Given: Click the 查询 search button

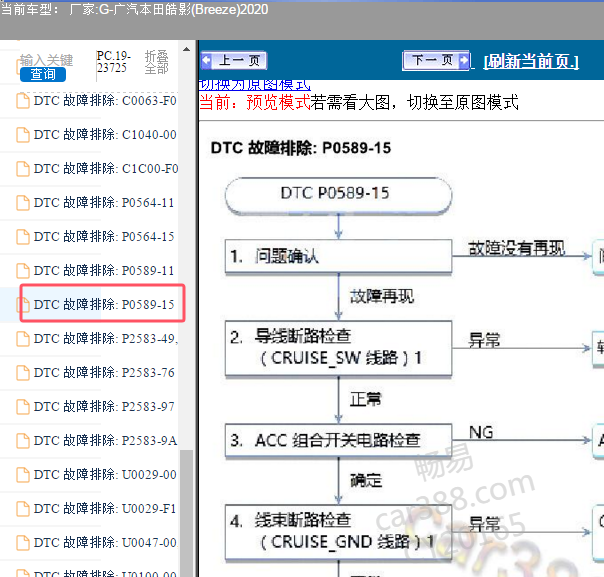Looking at the screenshot, I should 43,74.
